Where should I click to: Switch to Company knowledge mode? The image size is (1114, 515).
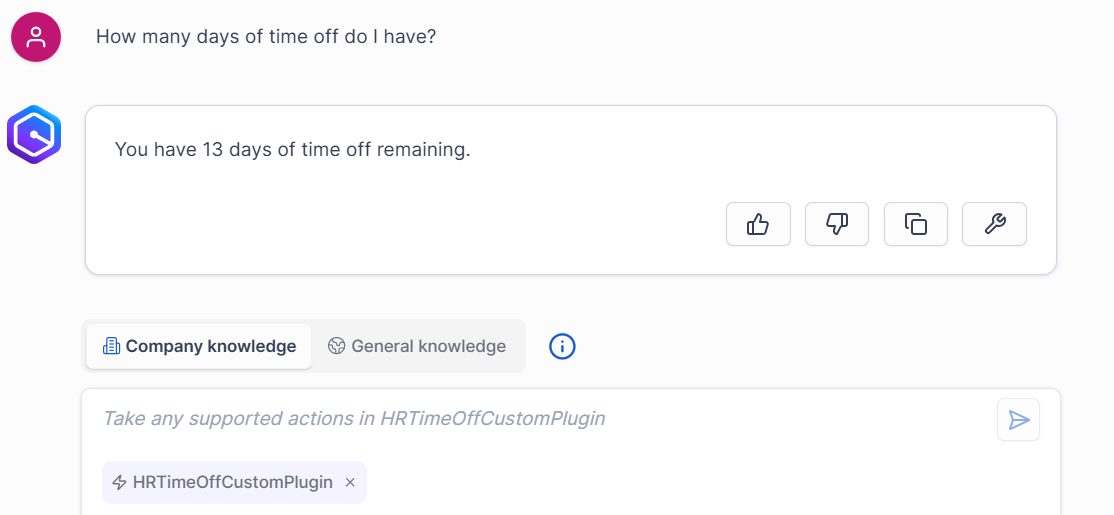[199, 347]
